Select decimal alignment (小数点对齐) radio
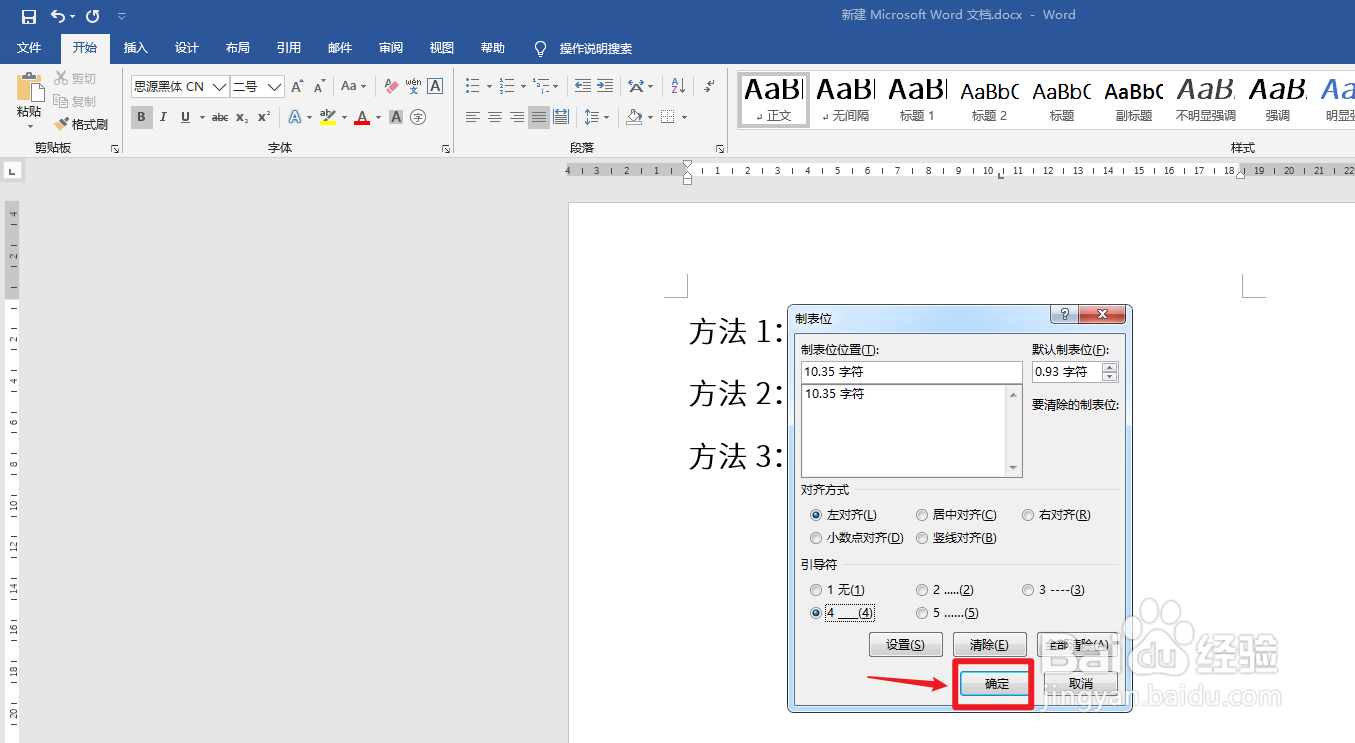 [x=816, y=538]
